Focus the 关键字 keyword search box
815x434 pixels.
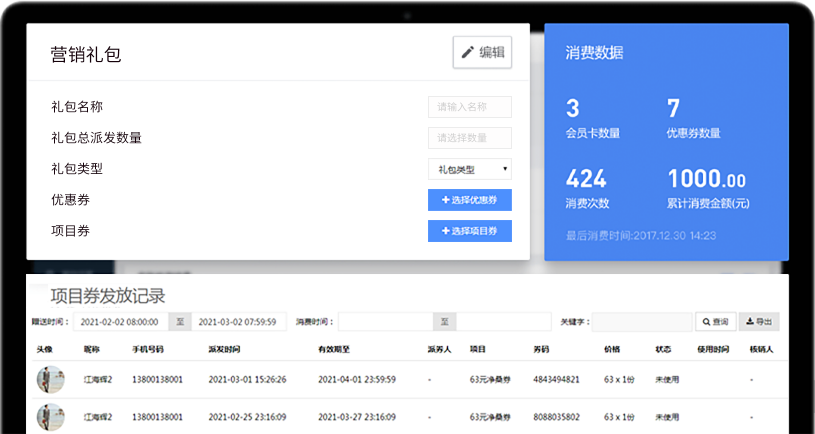[641, 322]
